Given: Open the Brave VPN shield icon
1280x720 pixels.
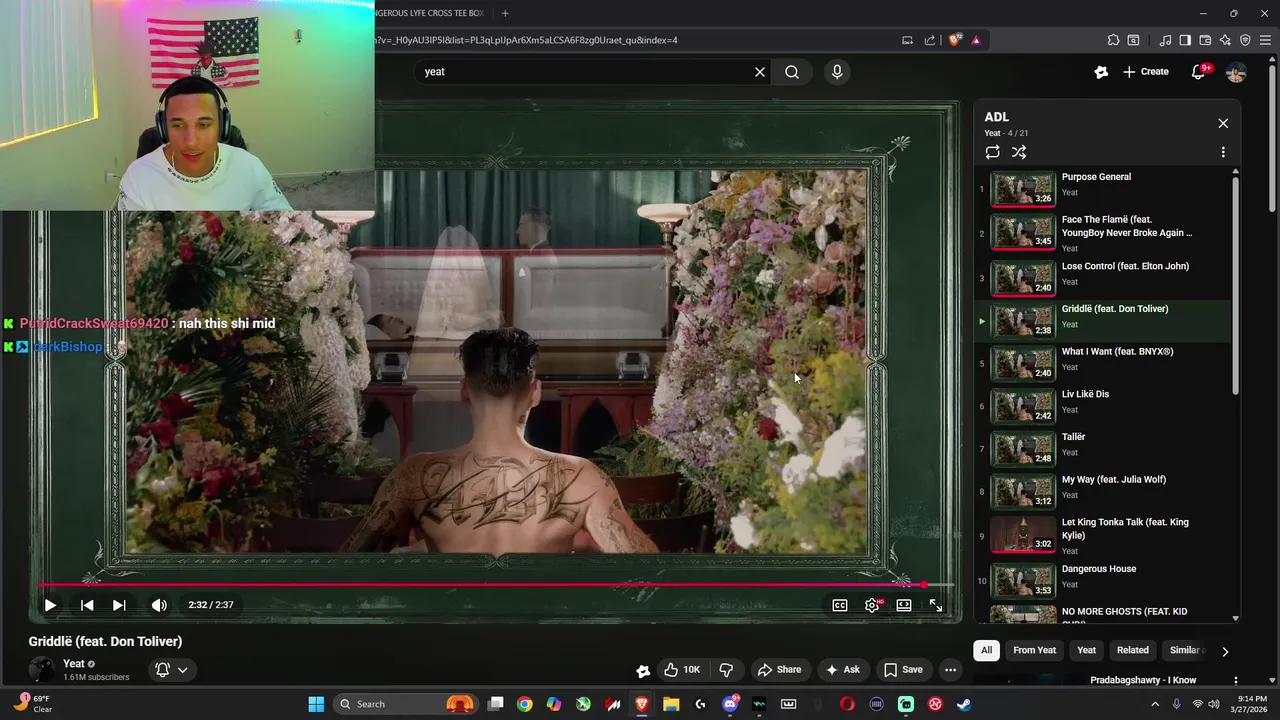Looking at the screenshot, I should pyautogui.click(x=1245, y=40).
